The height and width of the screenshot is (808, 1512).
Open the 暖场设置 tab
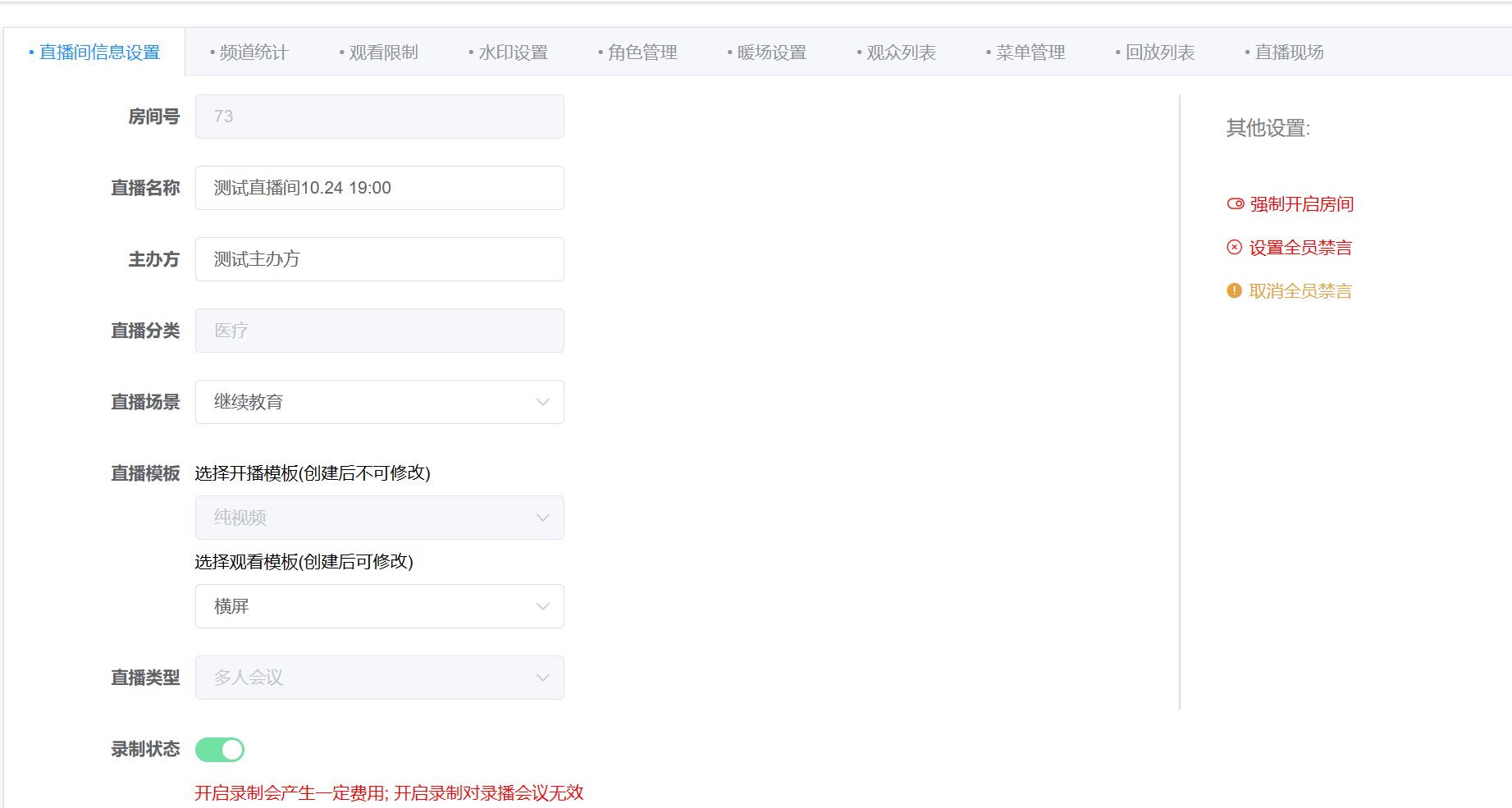pyautogui.click(x=767, y=52)
